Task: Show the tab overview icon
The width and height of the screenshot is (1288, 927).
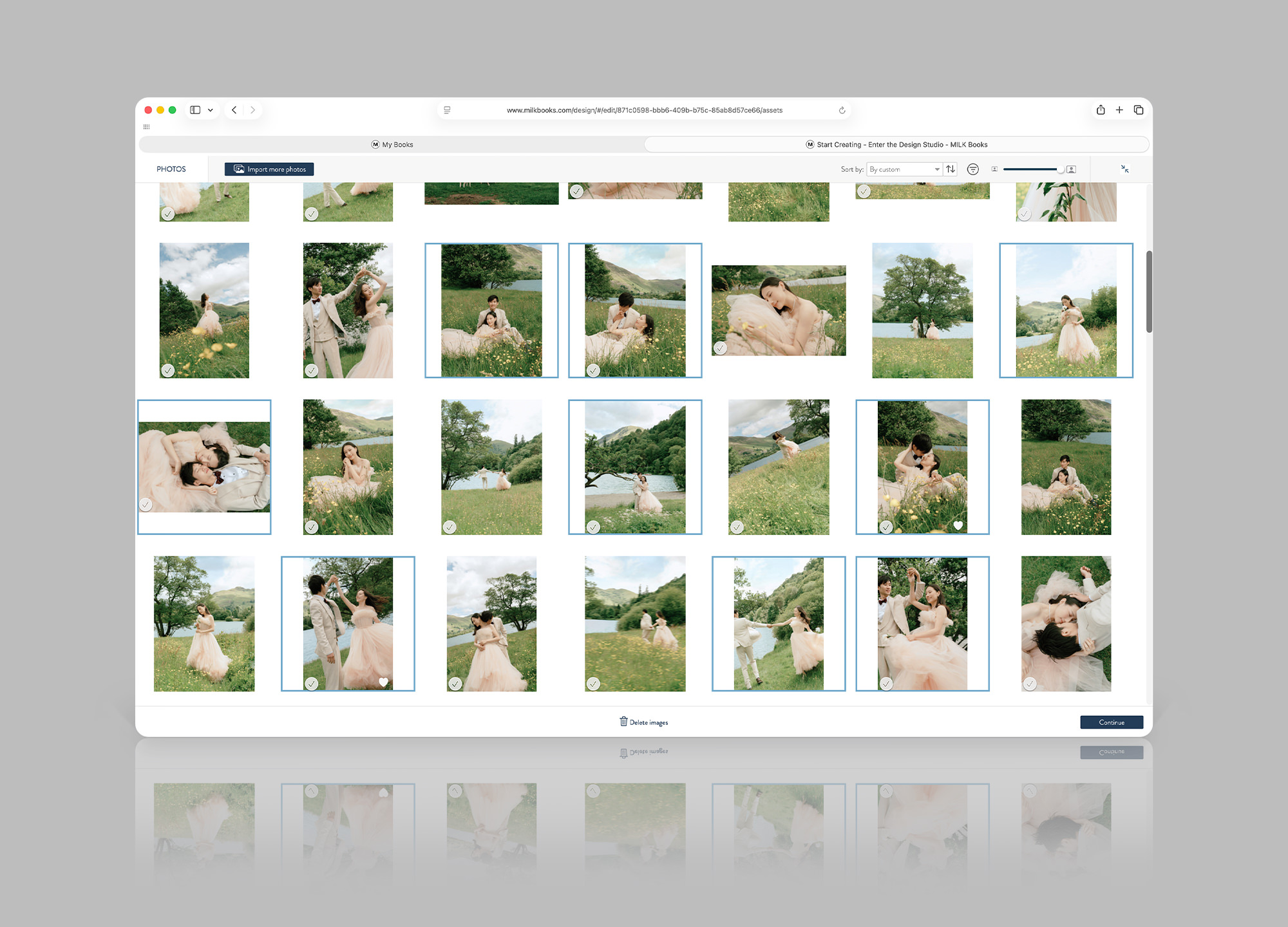Action: pyautogui.click(x=1139, y=110)
